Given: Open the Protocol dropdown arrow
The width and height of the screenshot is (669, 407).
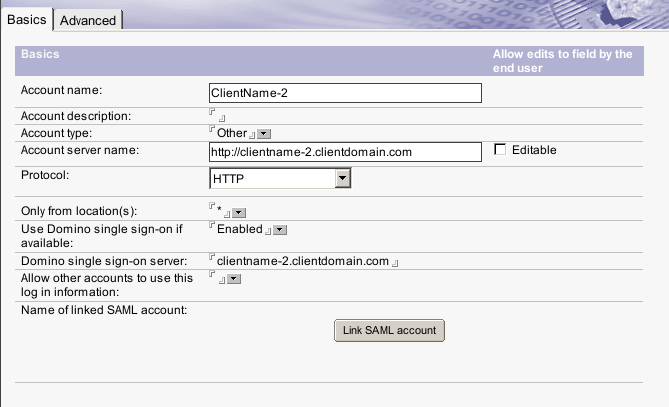Looking at the screenshot, I should click(x=342, y=178).
